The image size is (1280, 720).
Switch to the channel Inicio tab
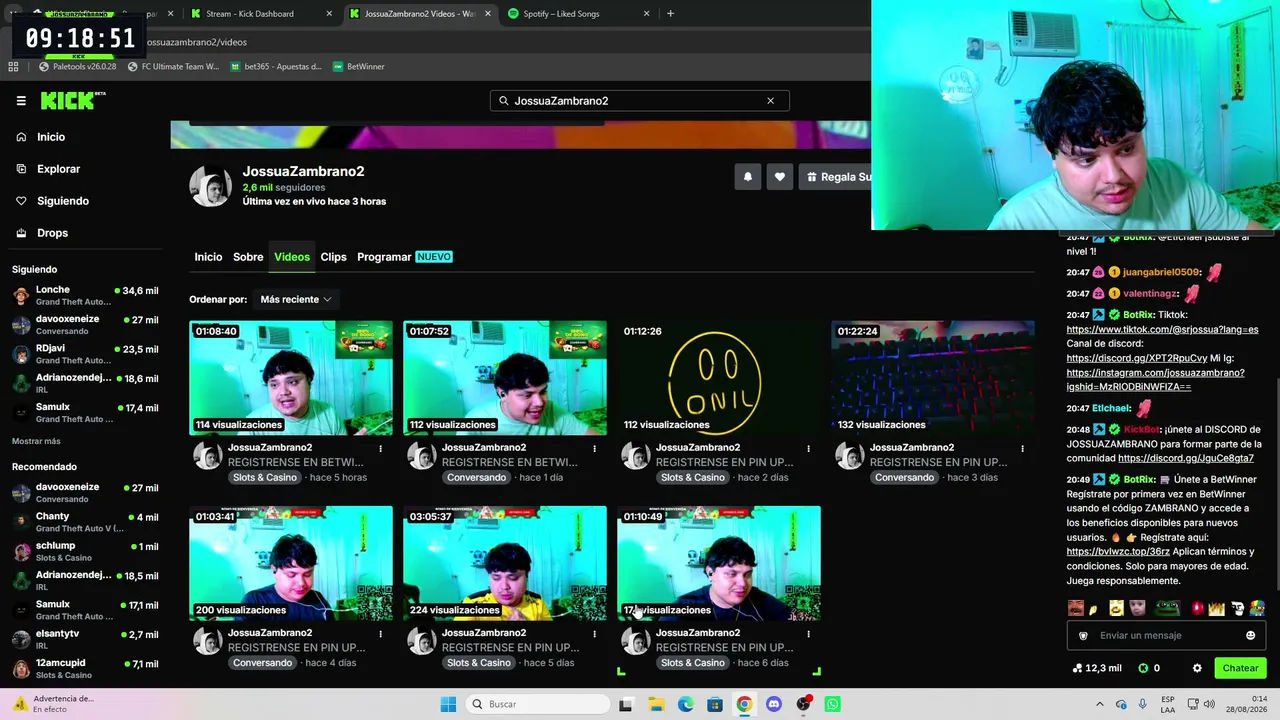click(208, 257)
